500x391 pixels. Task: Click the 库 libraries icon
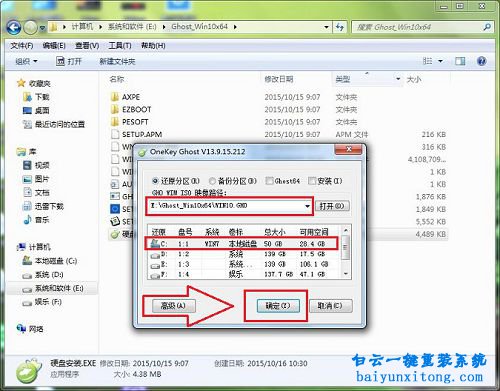click(21, 152)
